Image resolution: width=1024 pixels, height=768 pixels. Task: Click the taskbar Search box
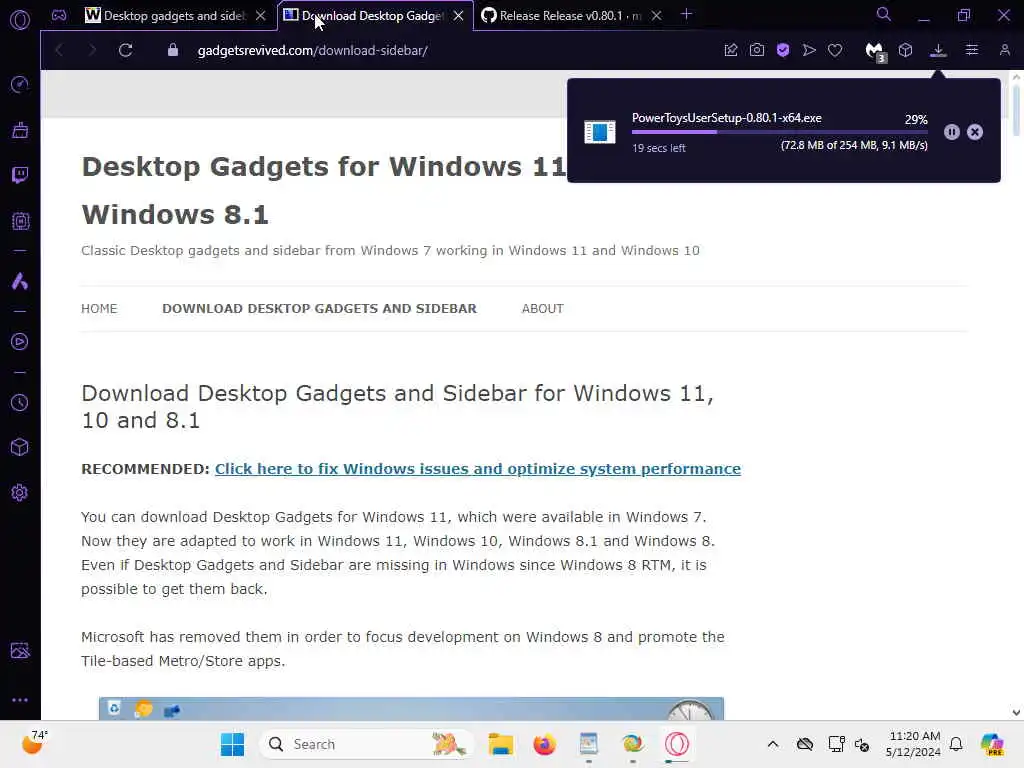click(368, 744)
